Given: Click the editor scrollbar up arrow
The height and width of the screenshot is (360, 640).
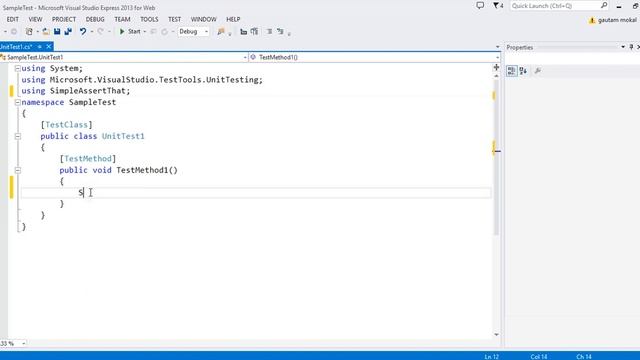Looking at the screenshot, I should pos(496,76).
